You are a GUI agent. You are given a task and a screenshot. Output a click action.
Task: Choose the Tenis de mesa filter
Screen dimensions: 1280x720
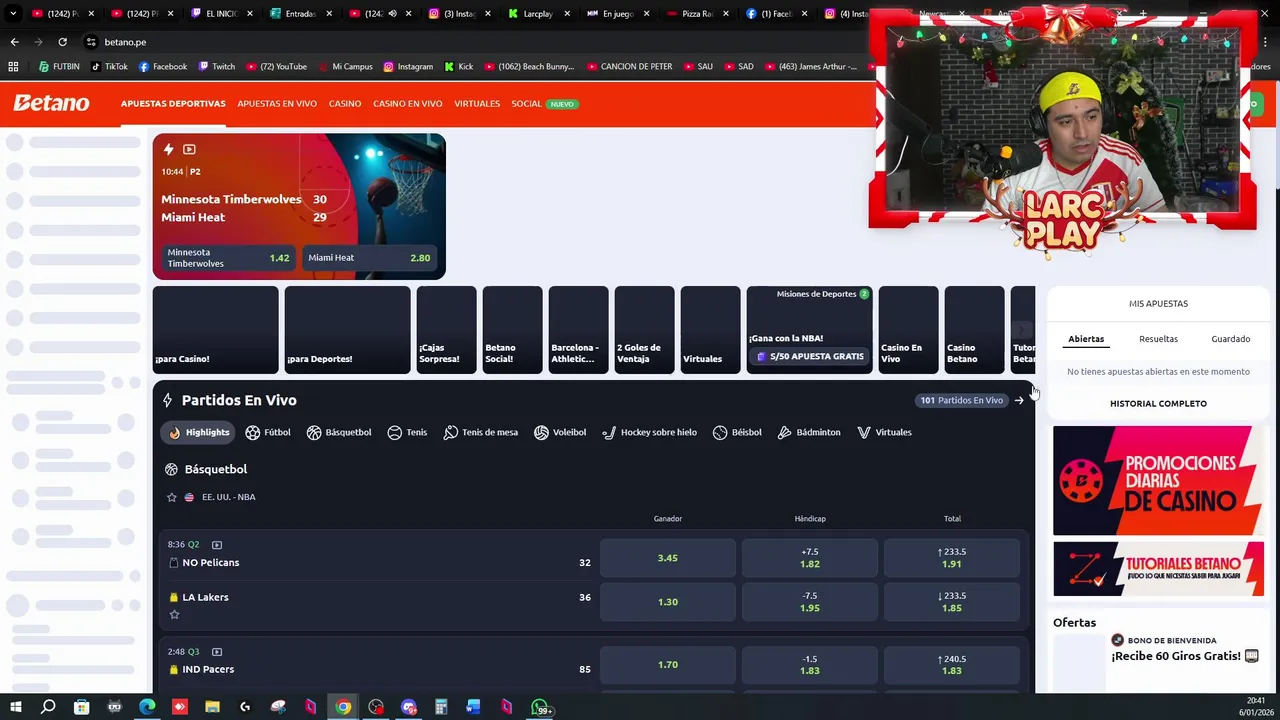pos(481,432)
